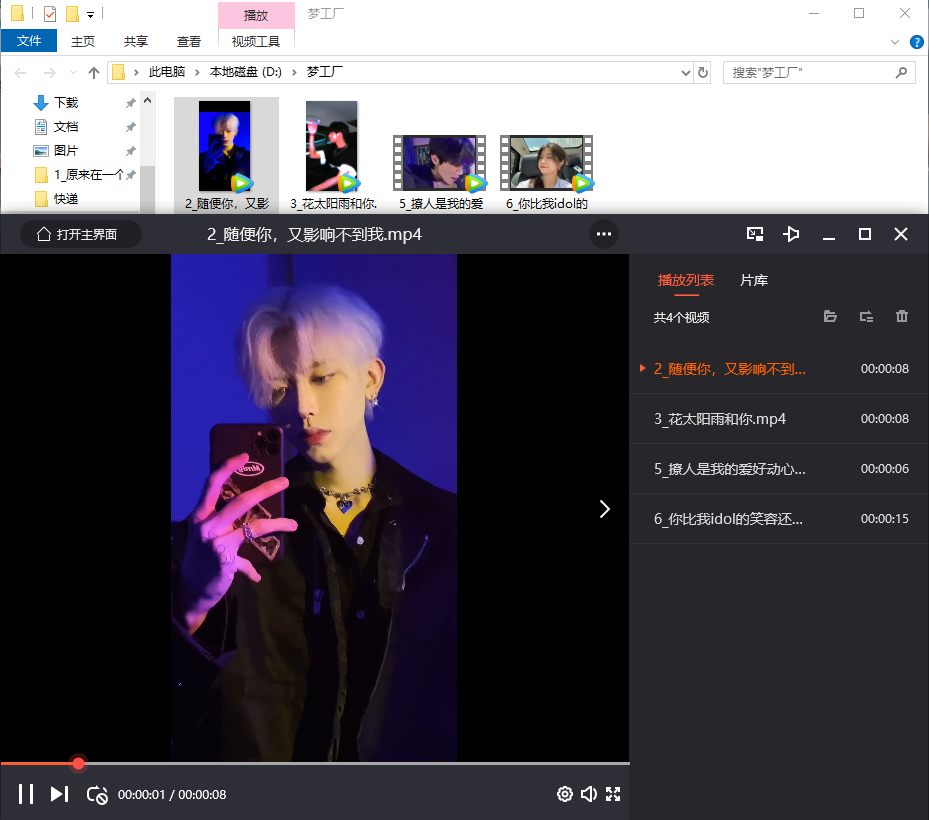This screenshot has height=820, width=929.
Task: Unpin 1_原来在一个 using its pin icon
Action: point(130,175)
